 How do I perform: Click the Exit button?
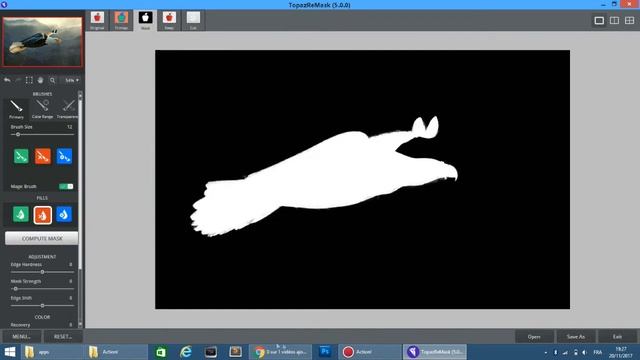point(617,337)
